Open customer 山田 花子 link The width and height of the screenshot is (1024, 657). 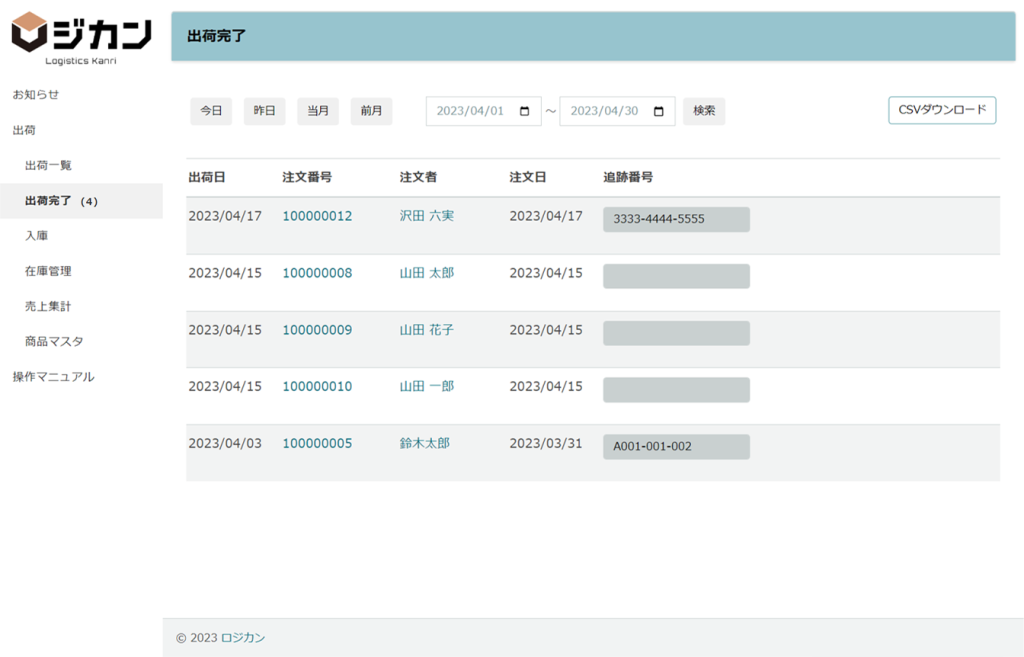click(427, 329)
